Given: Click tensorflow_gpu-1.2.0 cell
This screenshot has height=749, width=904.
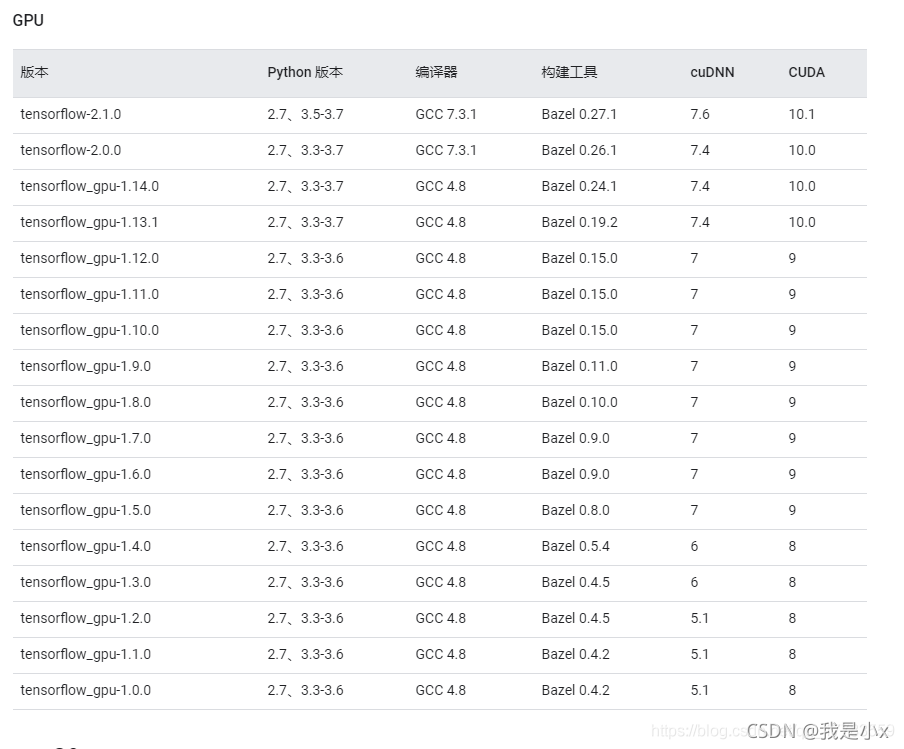Looking at the screenshot, I should click(x=85, y=618).
